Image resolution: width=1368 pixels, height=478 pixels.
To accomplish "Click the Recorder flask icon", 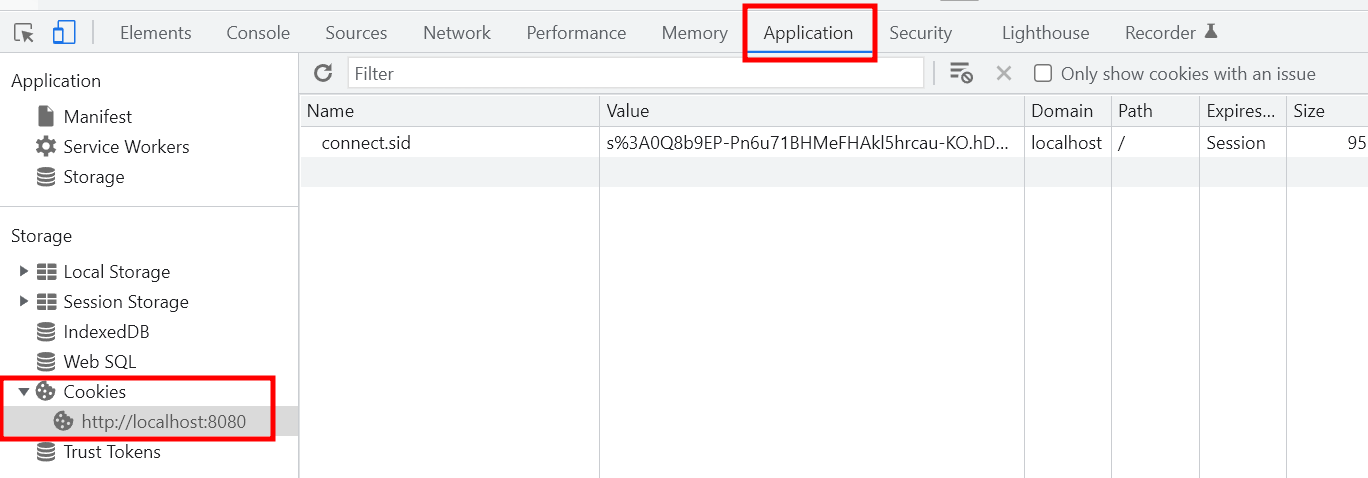I will (1211, 31).
